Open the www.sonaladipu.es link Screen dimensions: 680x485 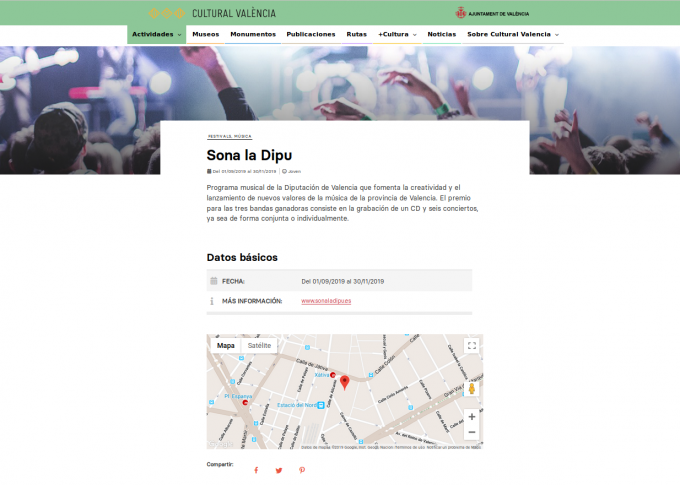326,300
